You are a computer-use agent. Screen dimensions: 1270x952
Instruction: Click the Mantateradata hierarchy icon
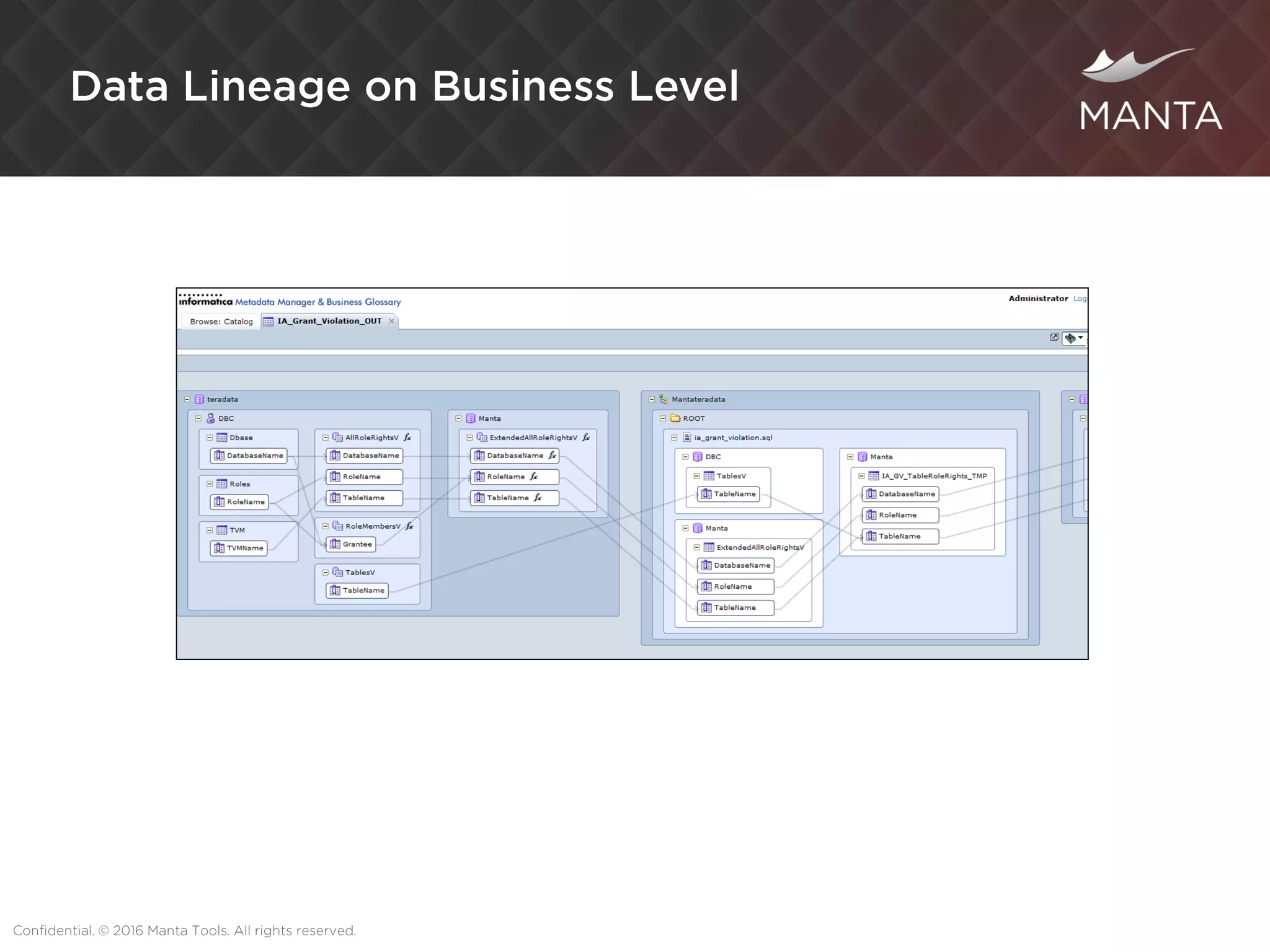(x=663, y=399)
